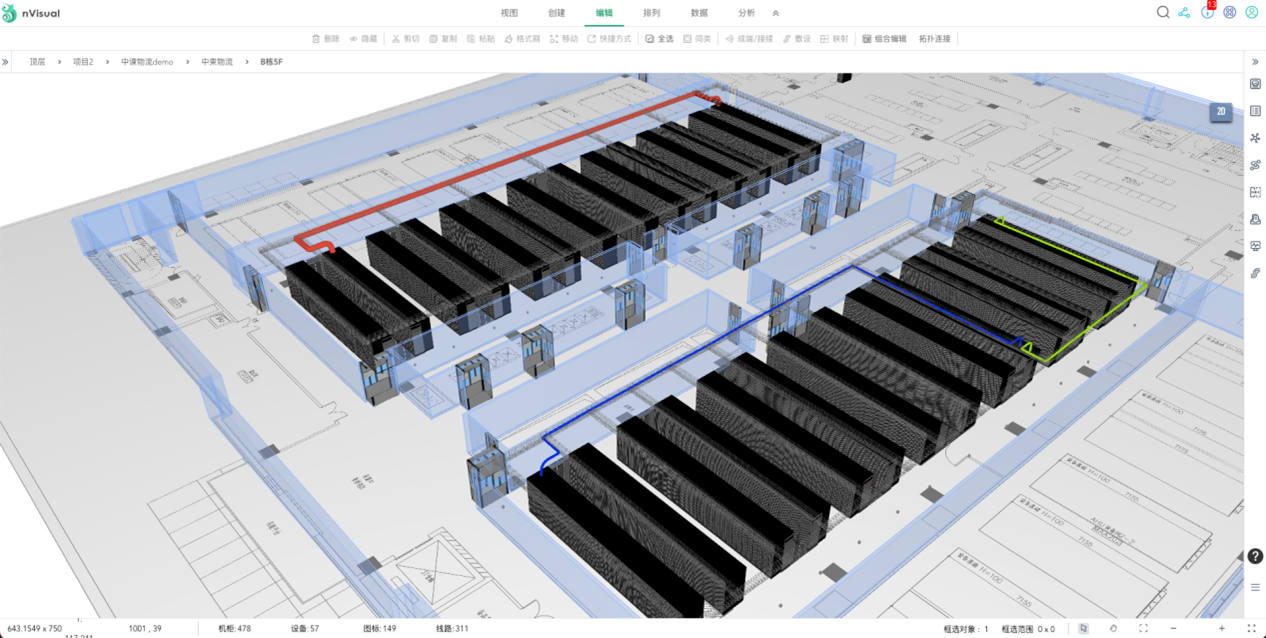Go to 中律物流demo breadcrumb

(x=147, y=62)
